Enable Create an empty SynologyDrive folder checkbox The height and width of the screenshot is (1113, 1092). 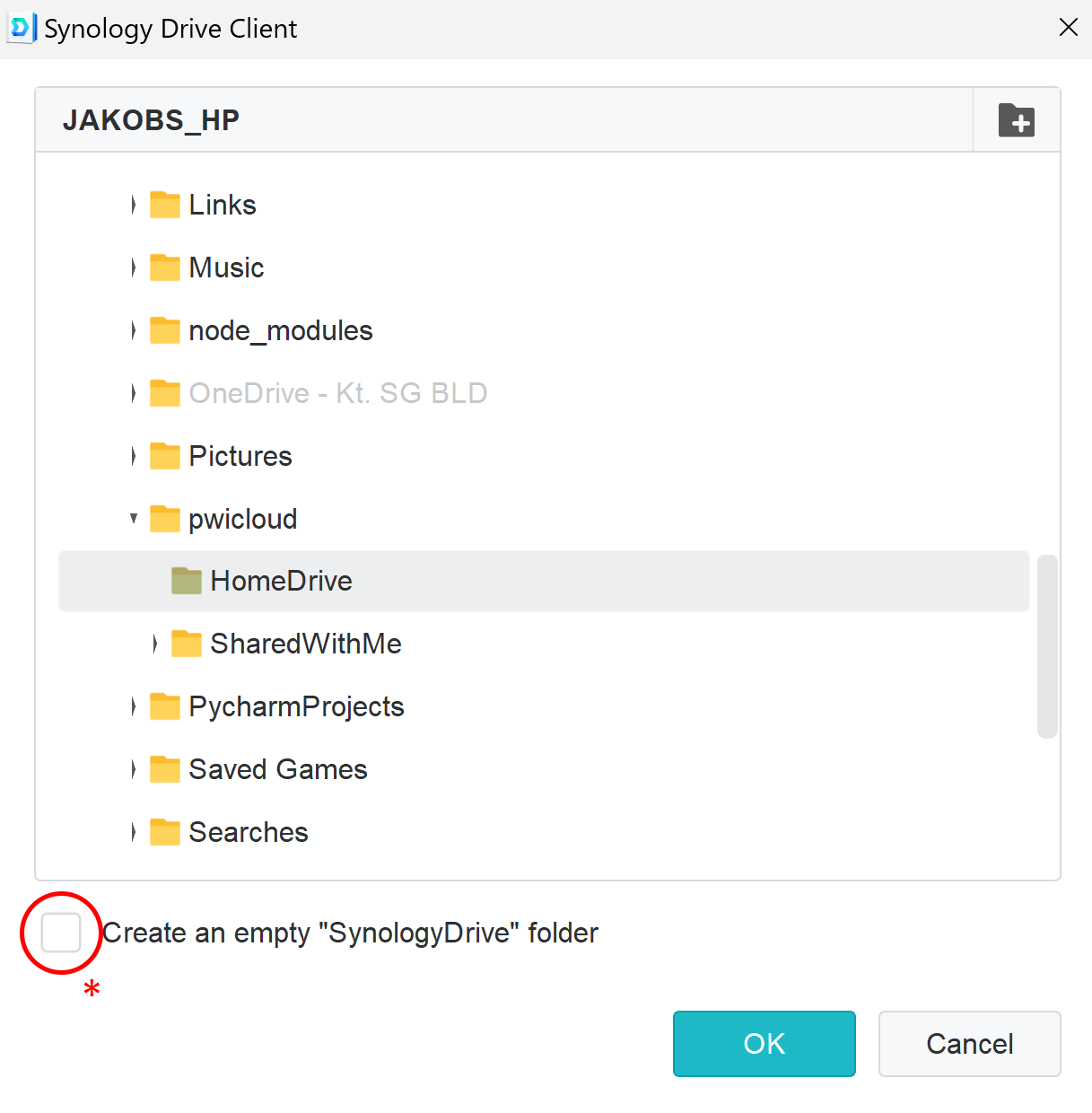click(x=61, y=933)
